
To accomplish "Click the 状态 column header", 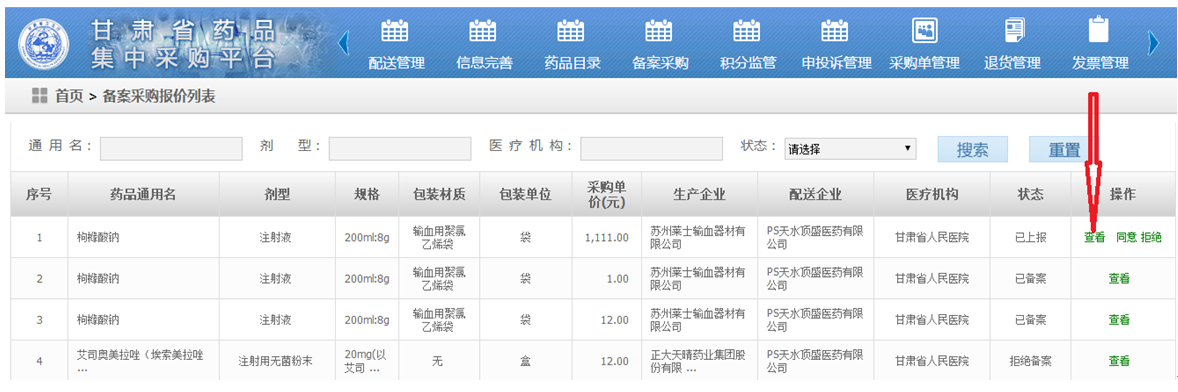I will pos(1030,194).
